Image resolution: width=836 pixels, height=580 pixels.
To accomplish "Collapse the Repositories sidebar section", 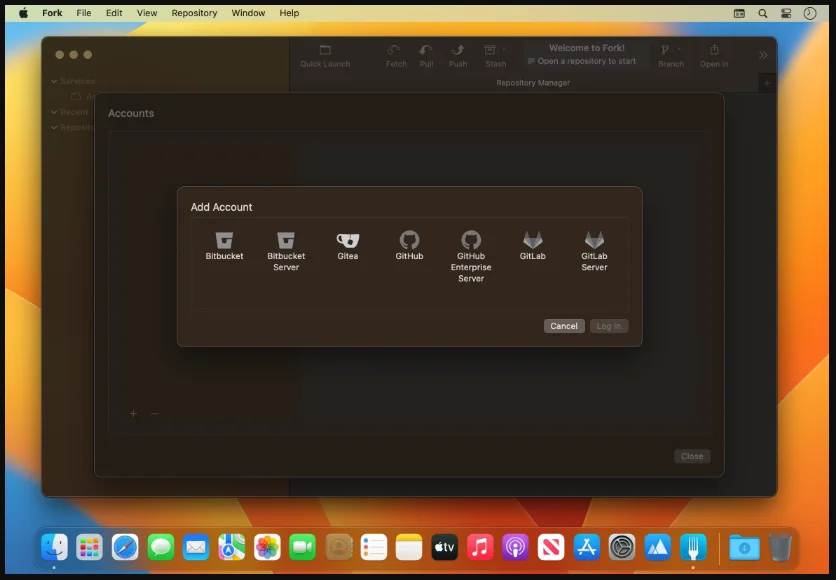I will (x=54, y=127).
